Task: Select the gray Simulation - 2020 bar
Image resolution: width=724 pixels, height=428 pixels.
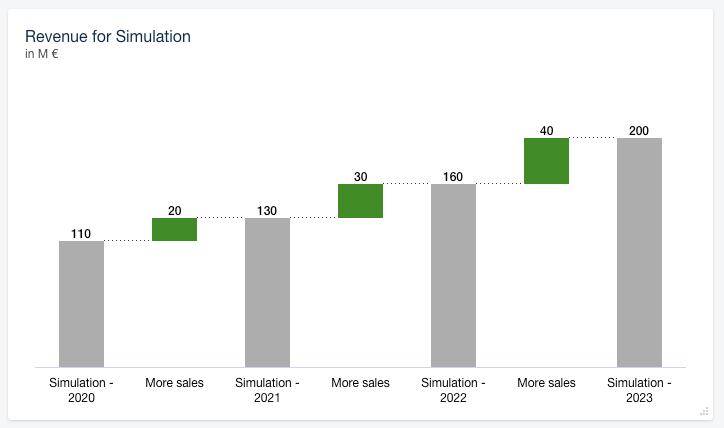Action: [x=81, y=304]
